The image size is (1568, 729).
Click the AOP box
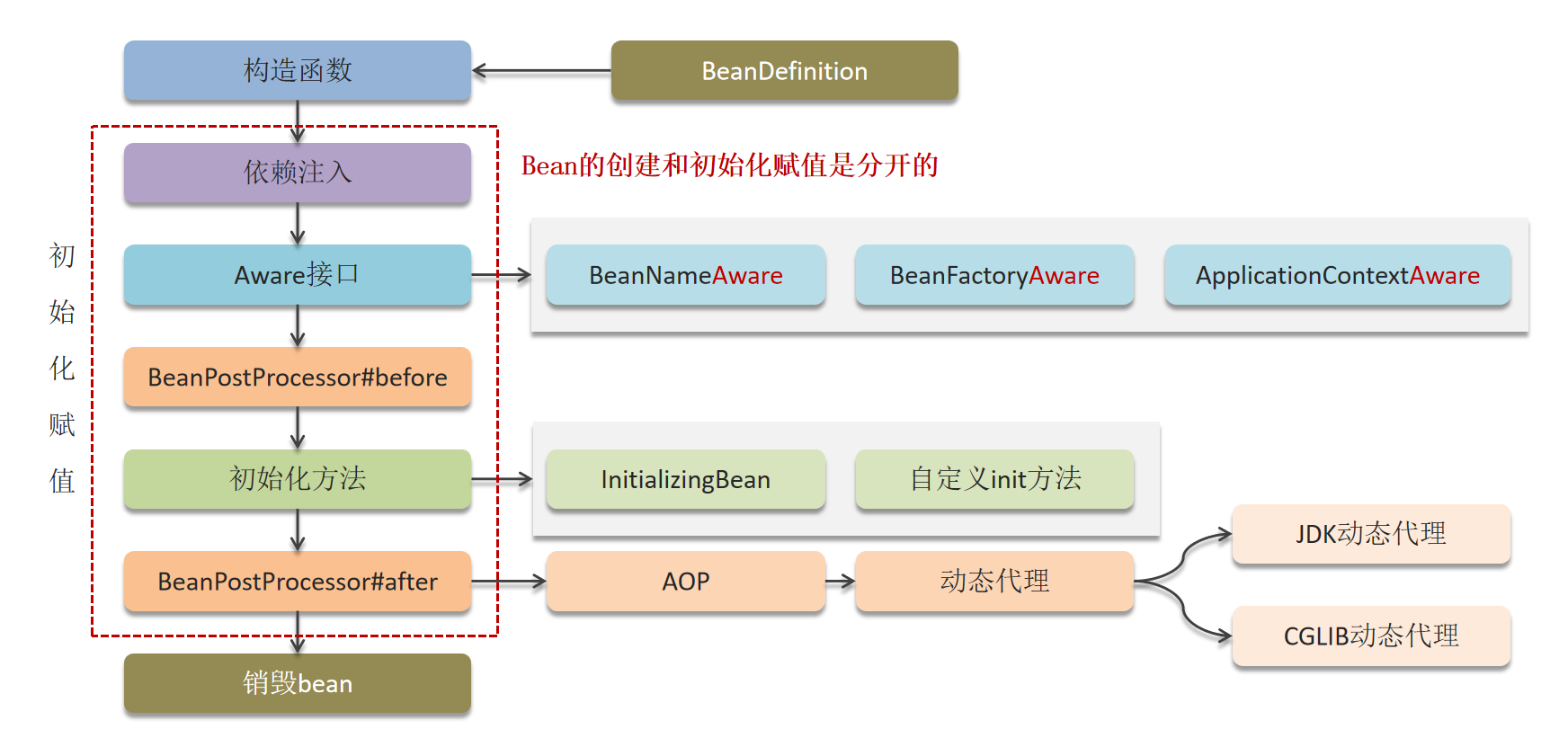click(685, 582)
